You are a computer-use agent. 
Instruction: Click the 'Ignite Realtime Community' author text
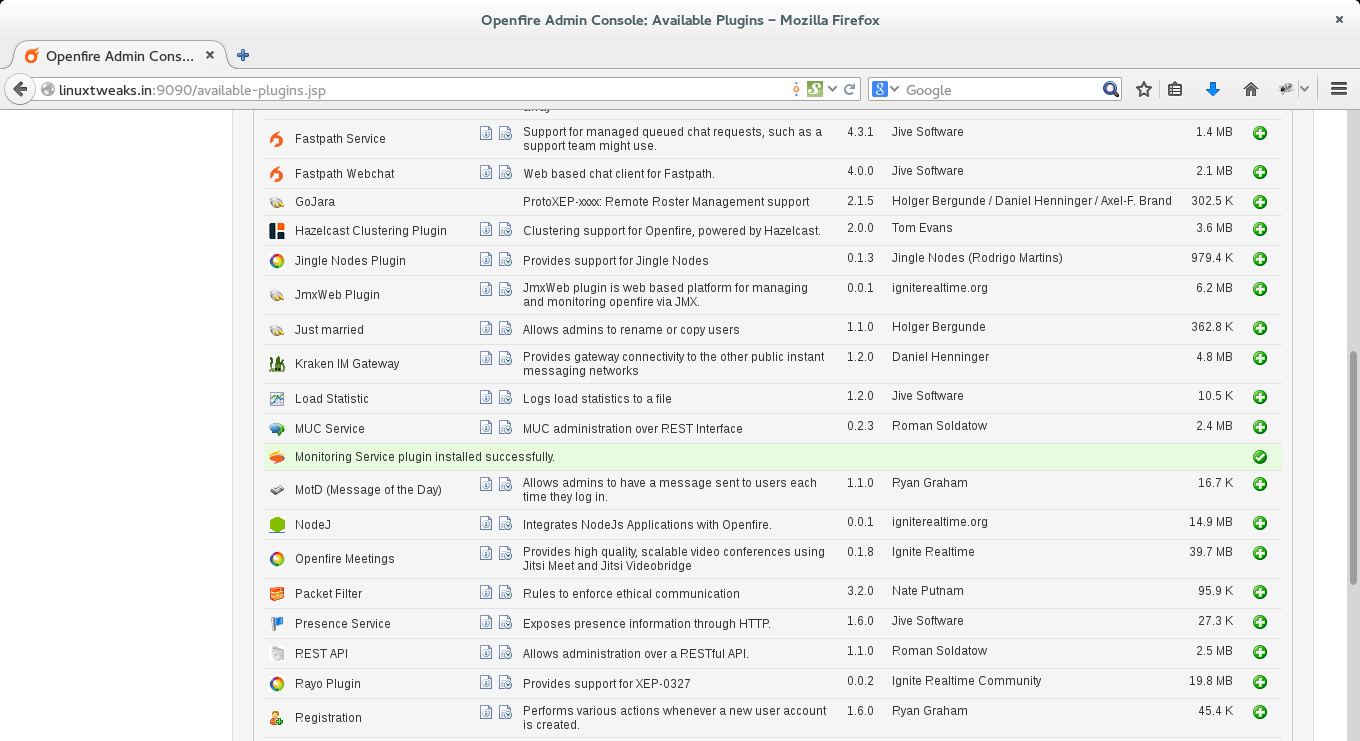(x=967, y=681)
